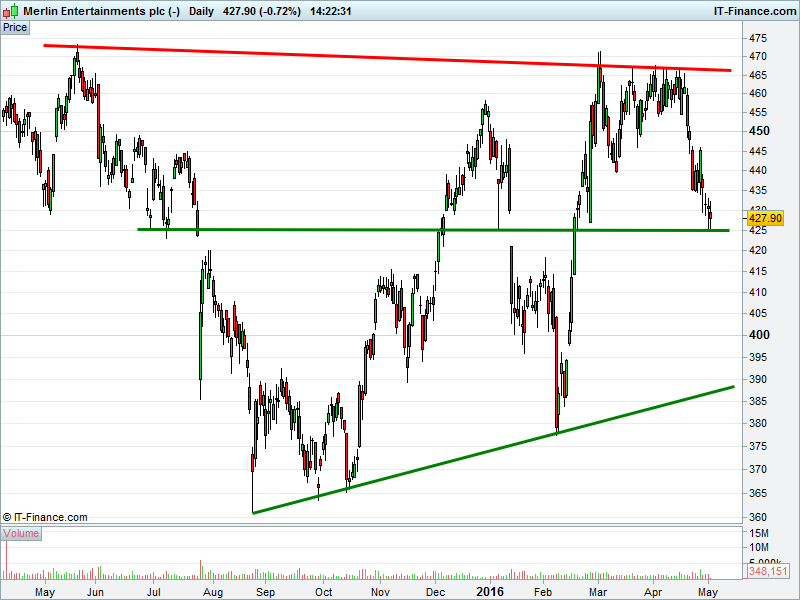Click the Jun label on the time axis

point(95,592)
